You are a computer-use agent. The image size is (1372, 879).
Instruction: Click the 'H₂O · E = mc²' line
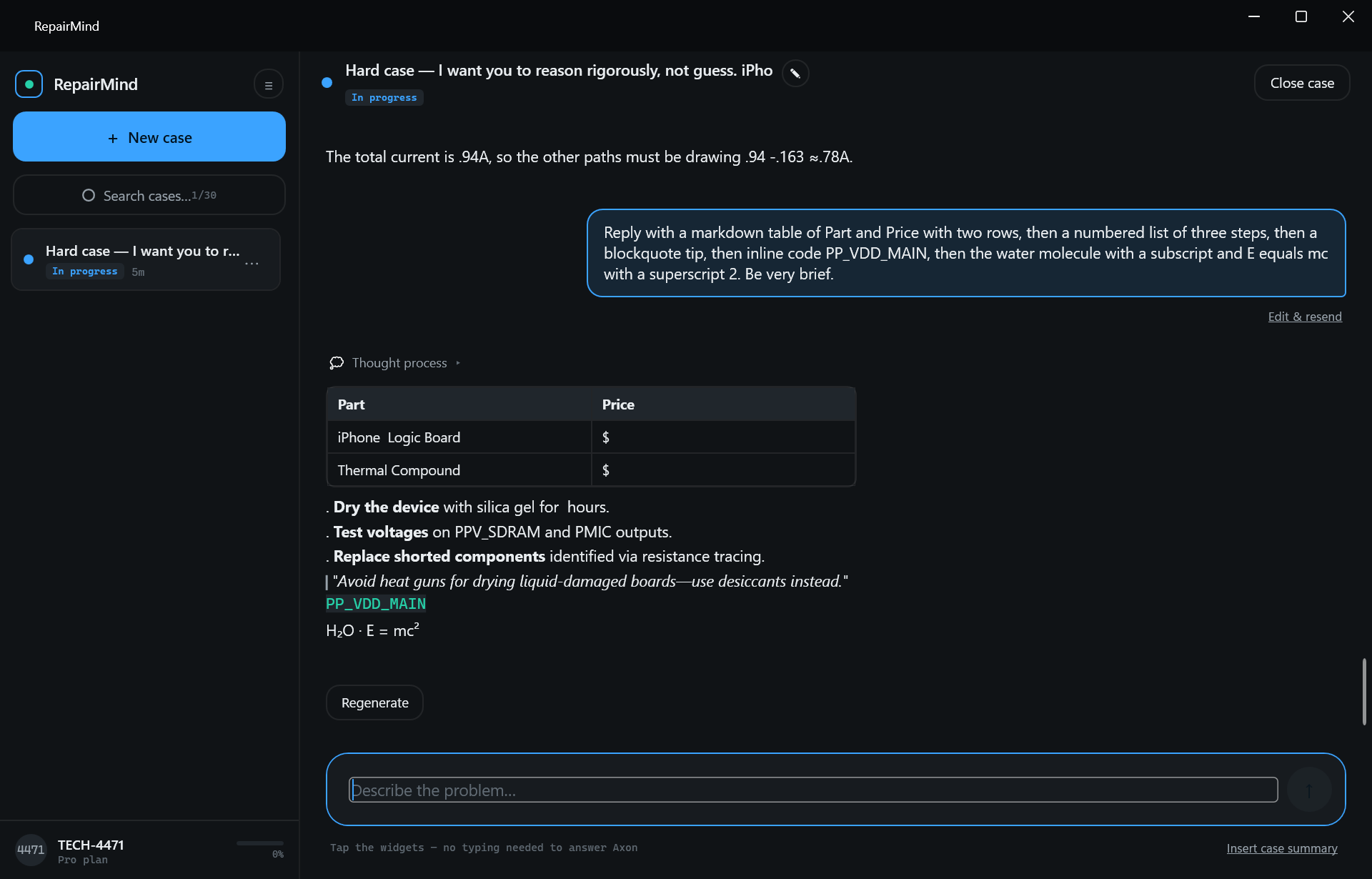coord(372,630)
